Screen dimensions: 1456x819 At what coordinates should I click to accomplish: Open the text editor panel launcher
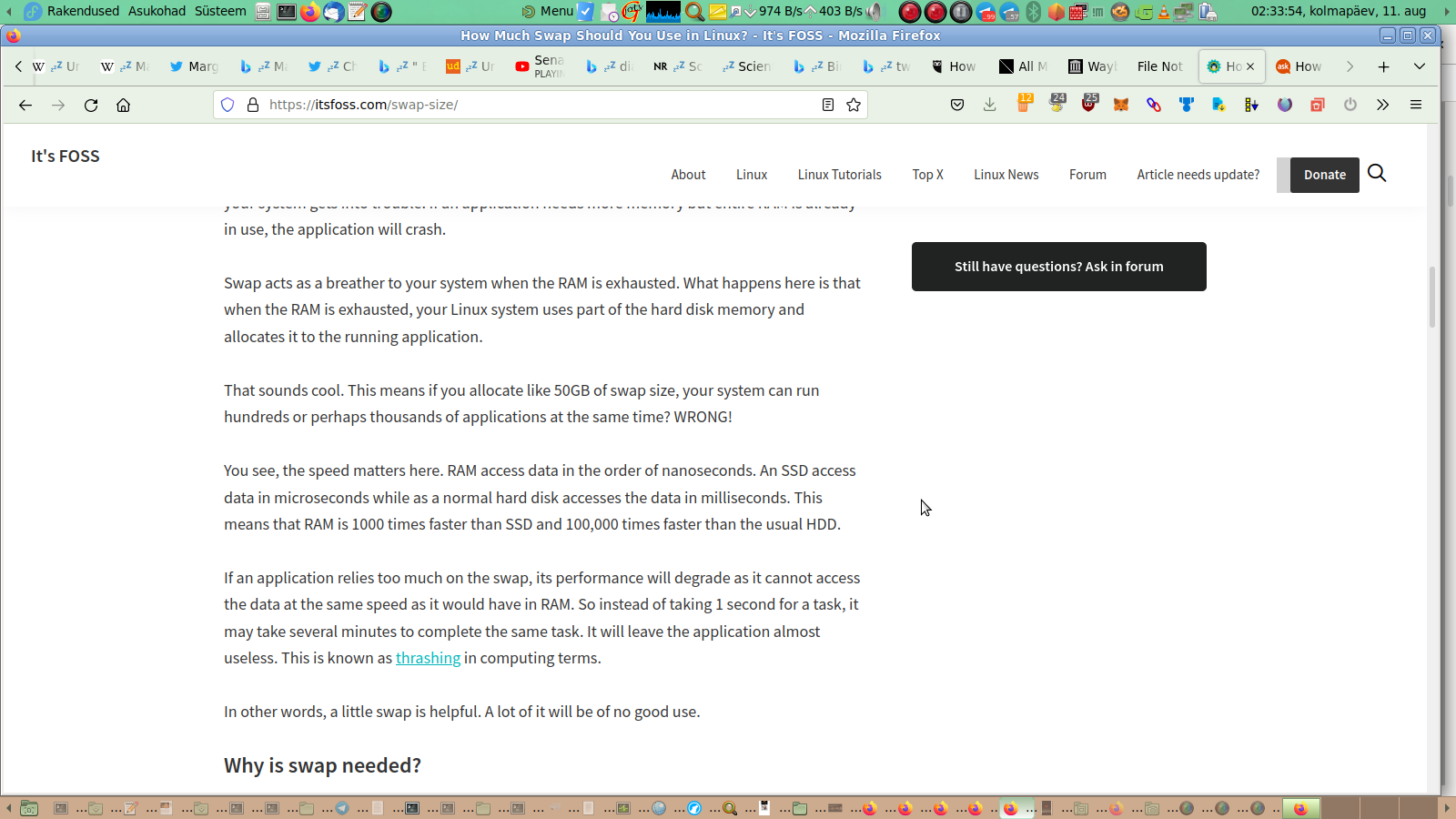pyautogui.click(x=358, y=12)
